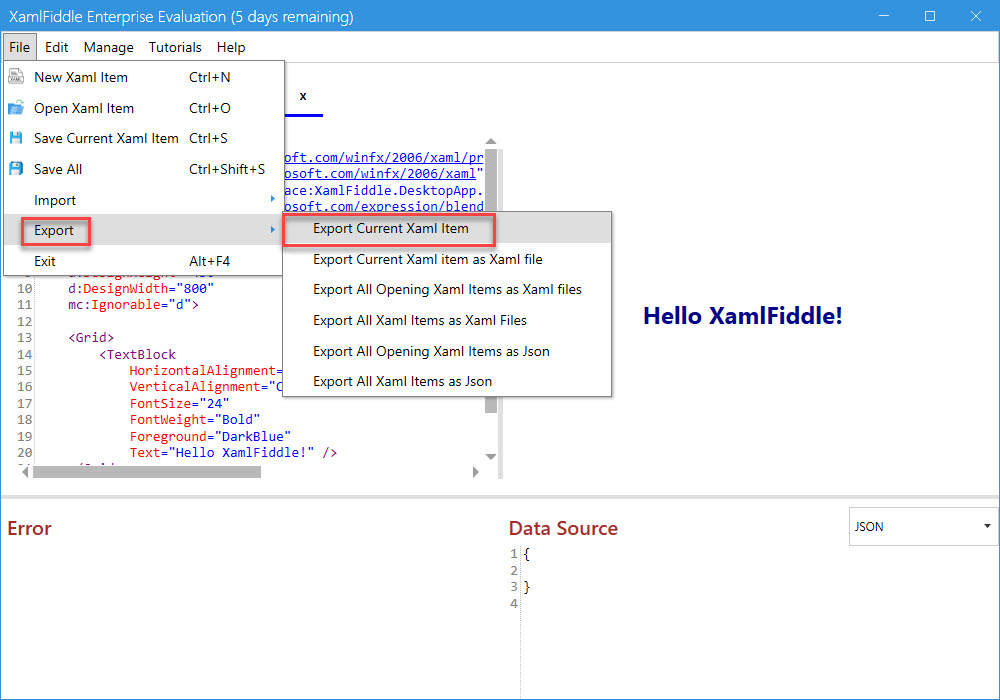Select Export All Xaml Items as Xaml Files
This screenshot has height=700, width=1000.
446,320
